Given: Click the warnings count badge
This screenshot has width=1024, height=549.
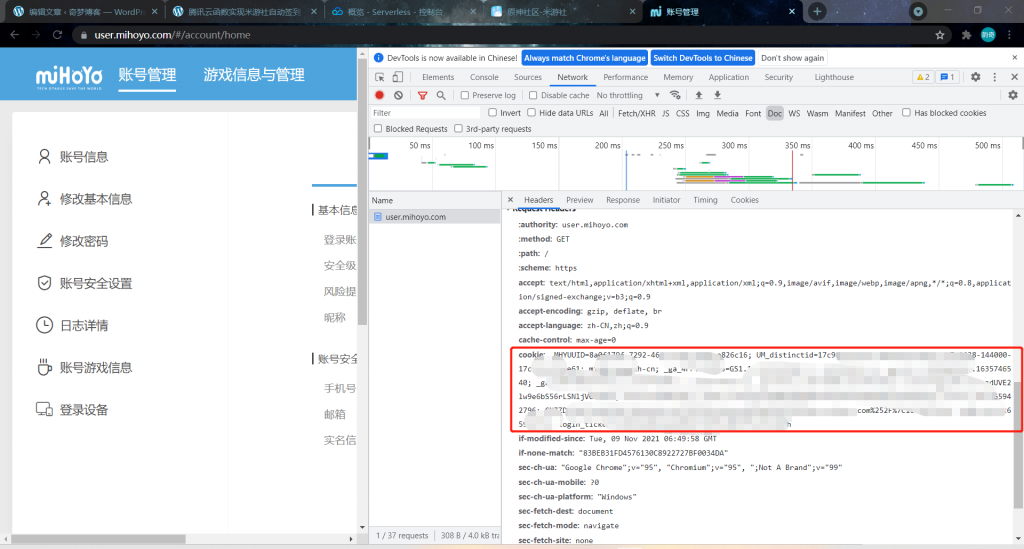Looking at the screenshot, I should coord(923,77).
